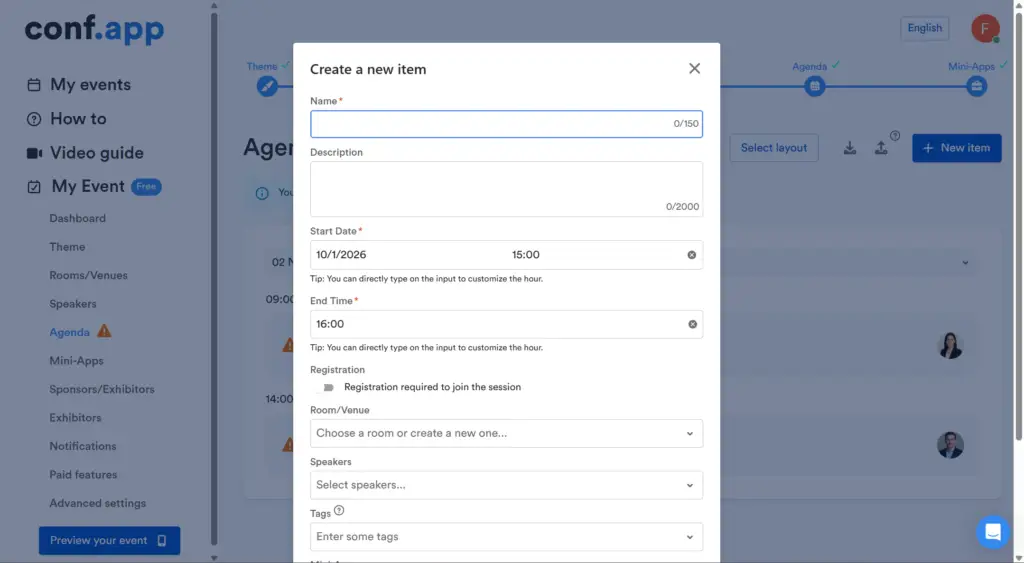
Task: Click the Tags help question mark icon
Action: pyautogui.click(x=339, y=511)
